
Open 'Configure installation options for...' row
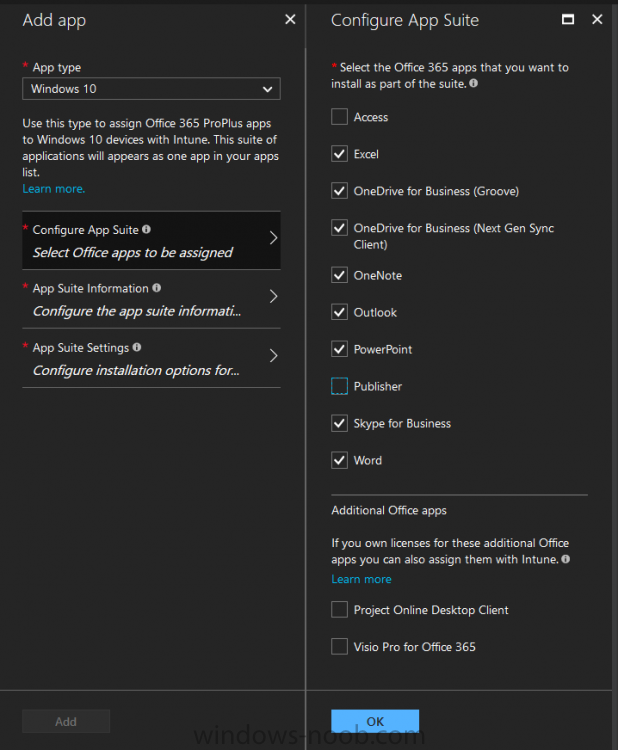tap(151, 358)
